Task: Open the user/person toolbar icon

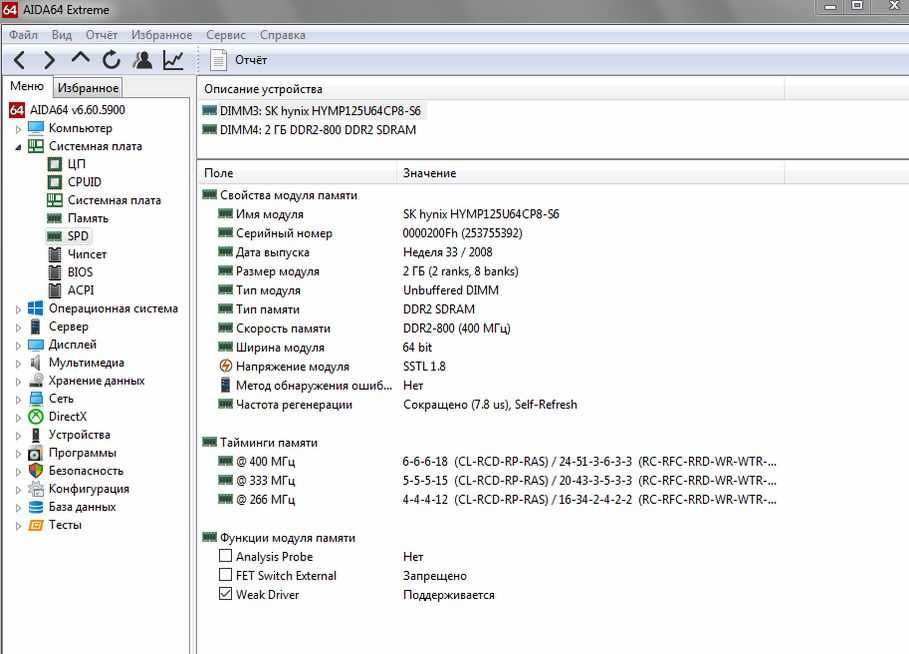Action: point(142,59)
